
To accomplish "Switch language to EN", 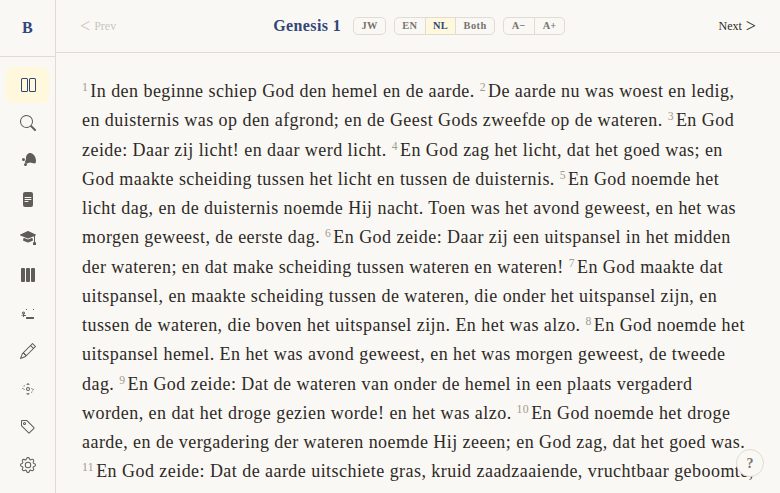I will tap(410, 26).
